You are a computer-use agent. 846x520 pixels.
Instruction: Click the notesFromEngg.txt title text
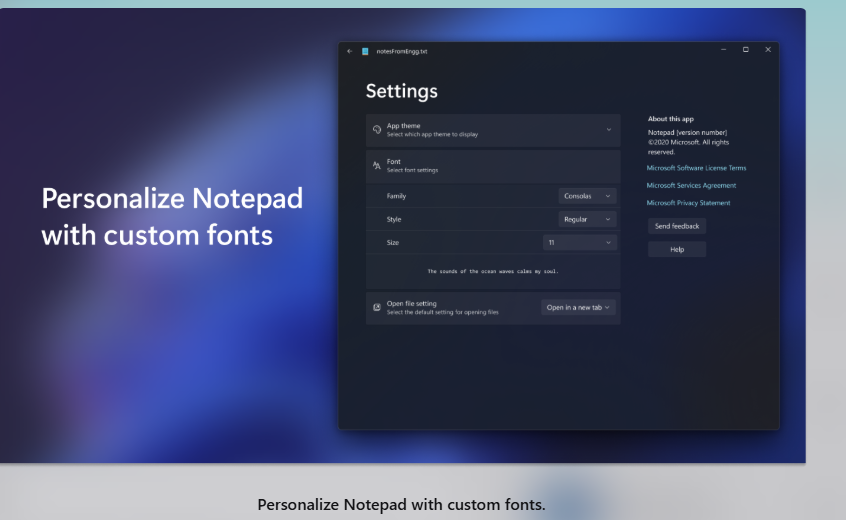tap(401, 51)
